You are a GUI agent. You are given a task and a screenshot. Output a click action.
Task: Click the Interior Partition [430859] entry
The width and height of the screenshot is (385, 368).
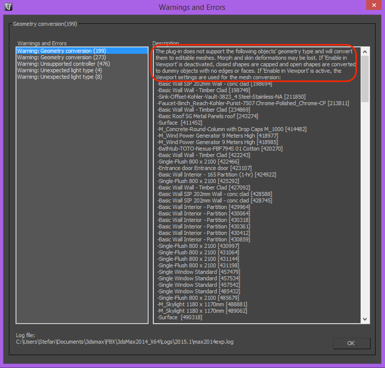coord(204,240)
